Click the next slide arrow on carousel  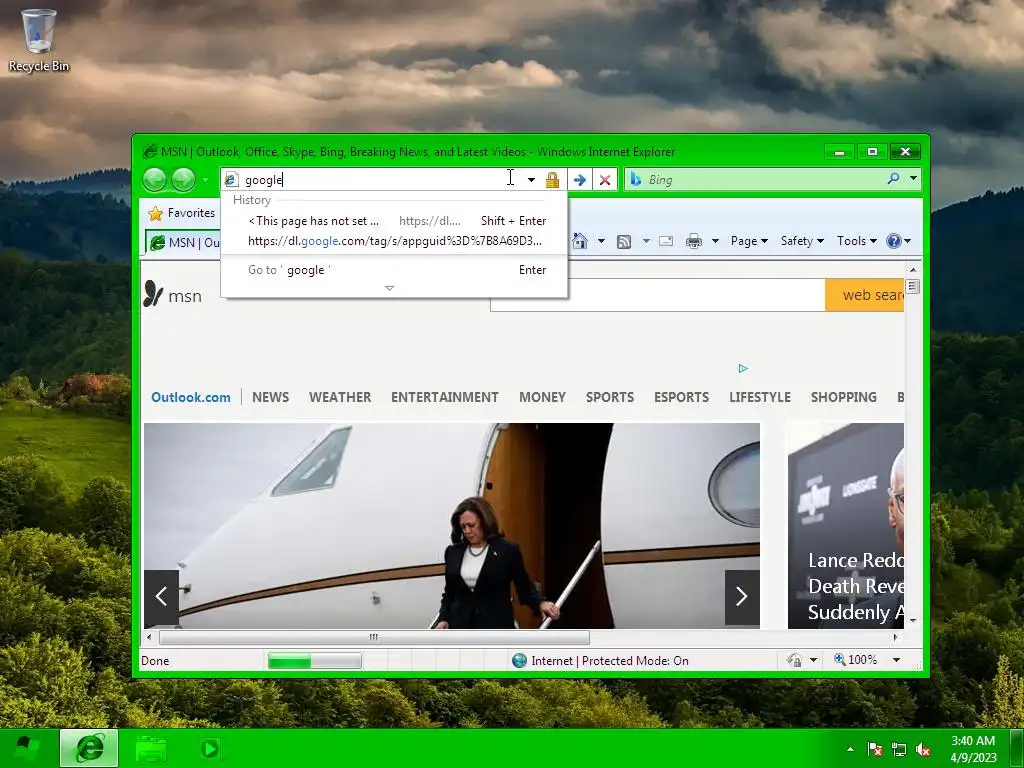click(742, 597)
